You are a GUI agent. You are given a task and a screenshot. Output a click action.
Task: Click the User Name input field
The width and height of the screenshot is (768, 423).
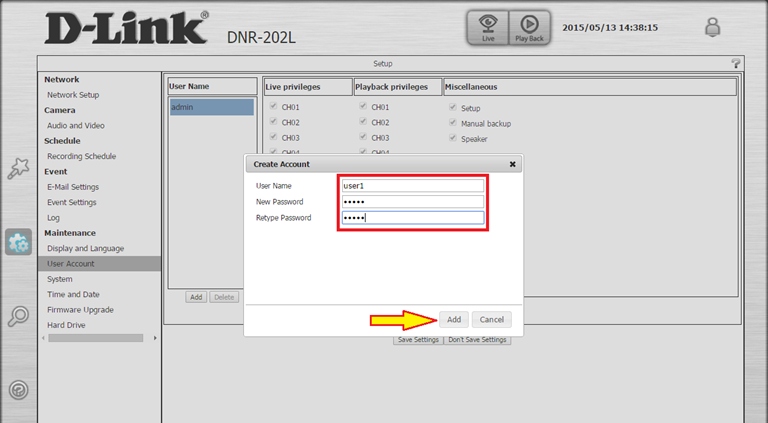pos(412,185)
